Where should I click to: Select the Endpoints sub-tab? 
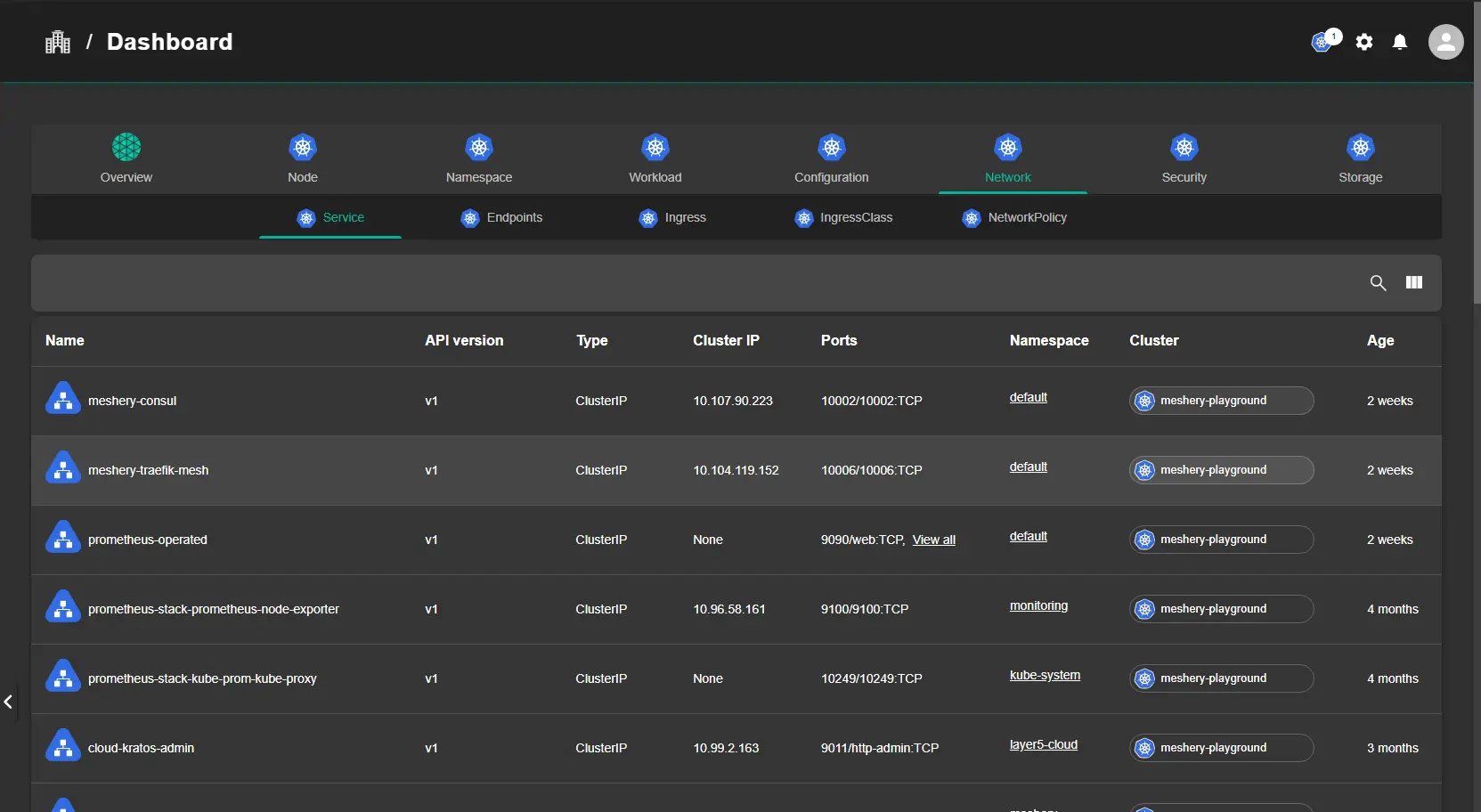(x=502, y=218)
